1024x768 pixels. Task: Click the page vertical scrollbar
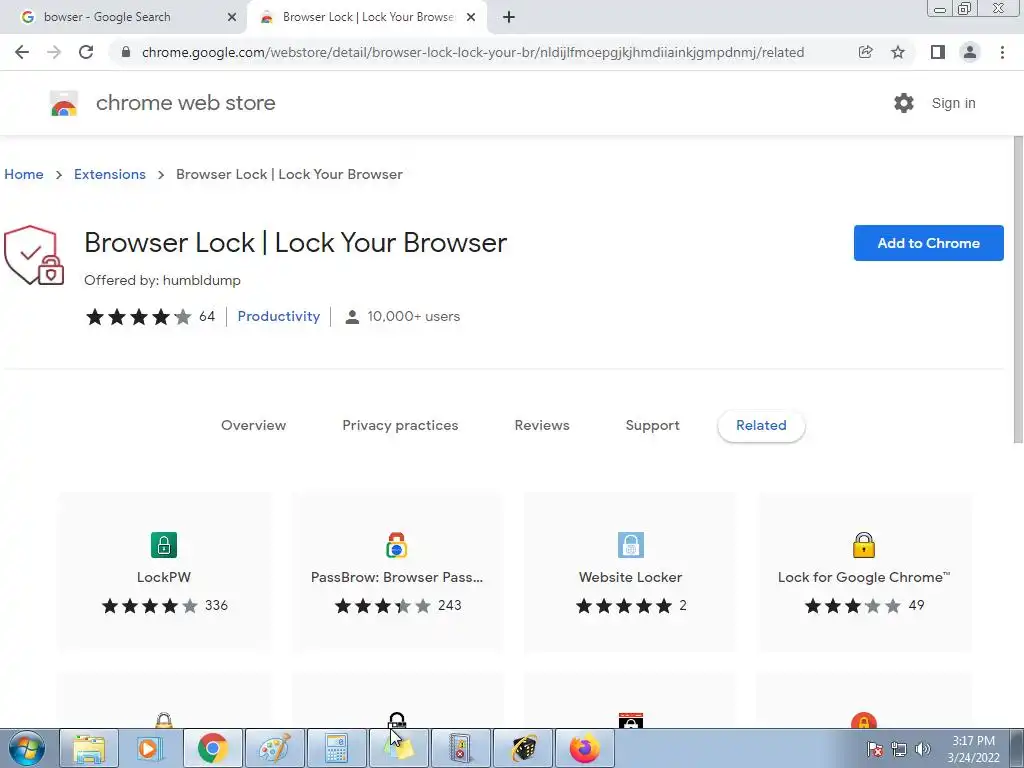pyautogui.click(x=1018, y=291)
